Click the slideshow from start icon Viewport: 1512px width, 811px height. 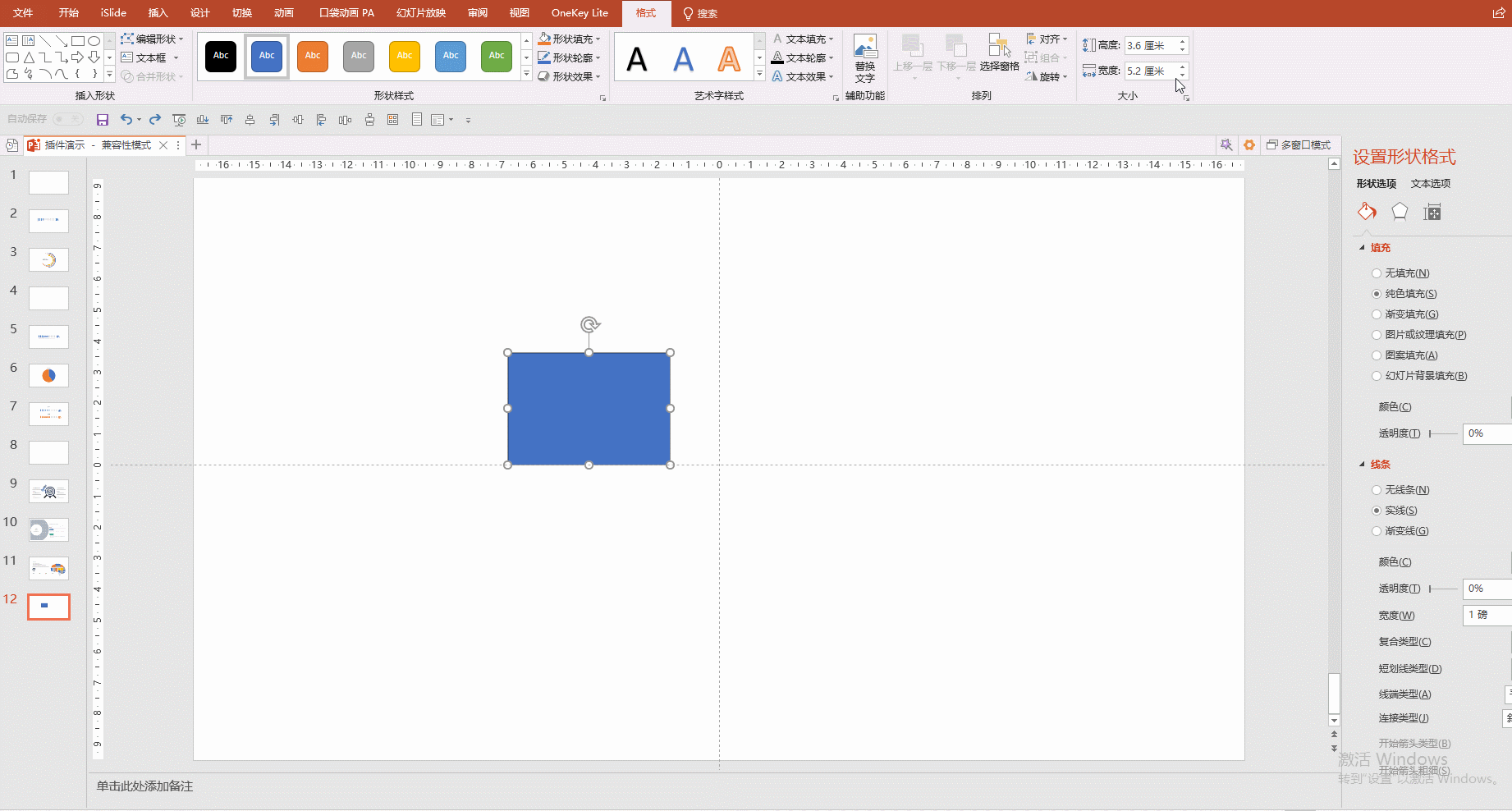point(179,120)
